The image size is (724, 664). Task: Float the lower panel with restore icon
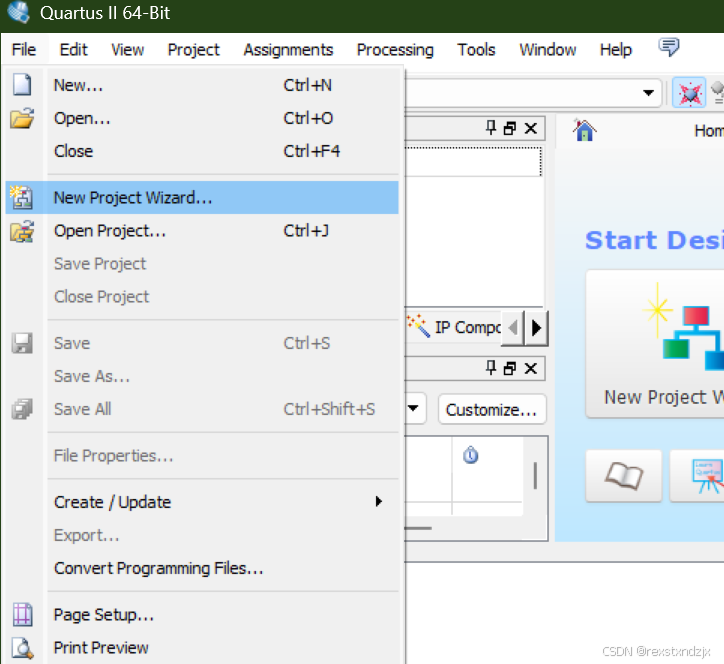tap(510, 368)
